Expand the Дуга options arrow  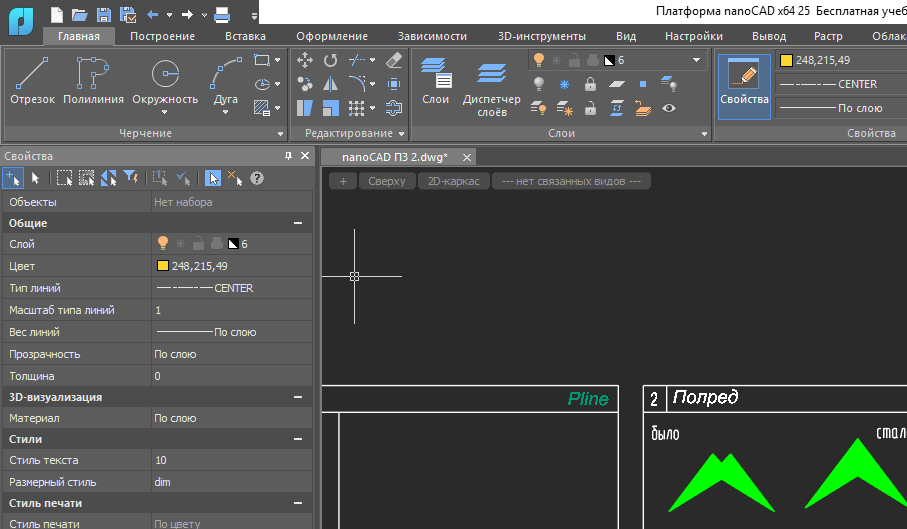coord(226,113)
